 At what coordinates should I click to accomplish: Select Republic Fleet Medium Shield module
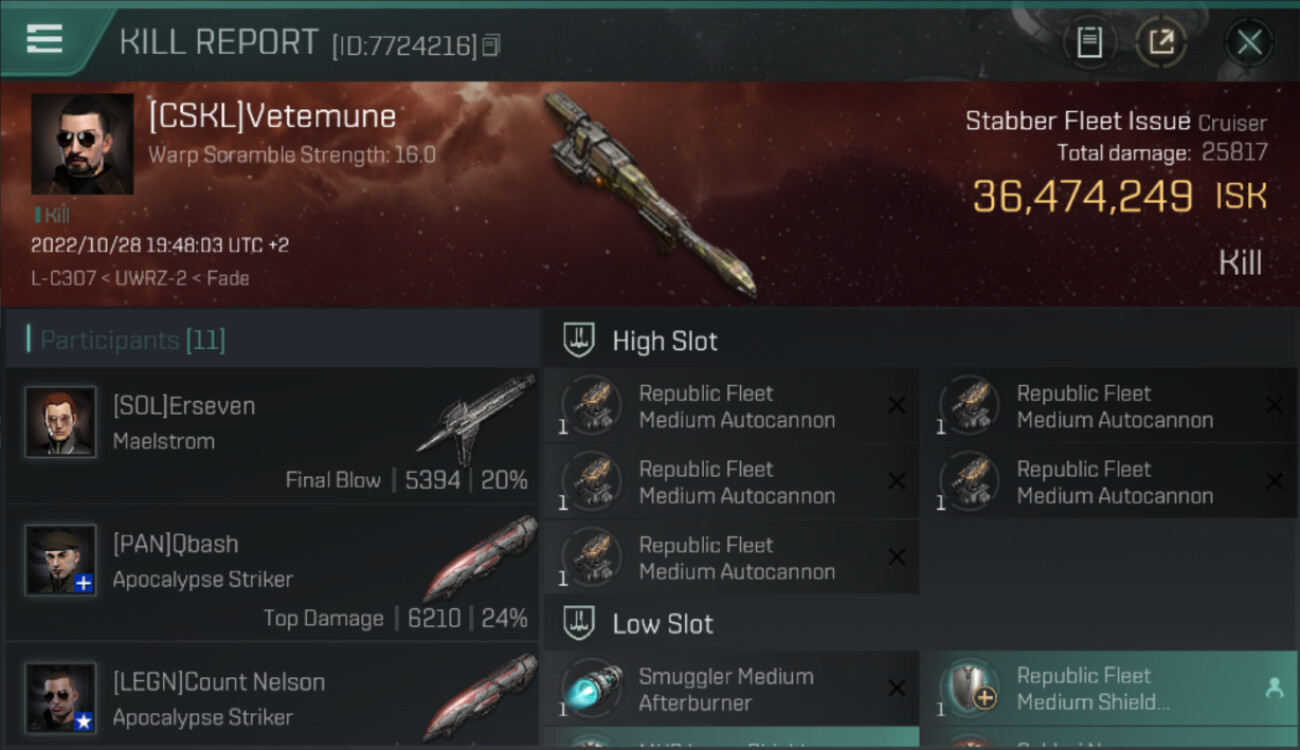coord(1108,689)
